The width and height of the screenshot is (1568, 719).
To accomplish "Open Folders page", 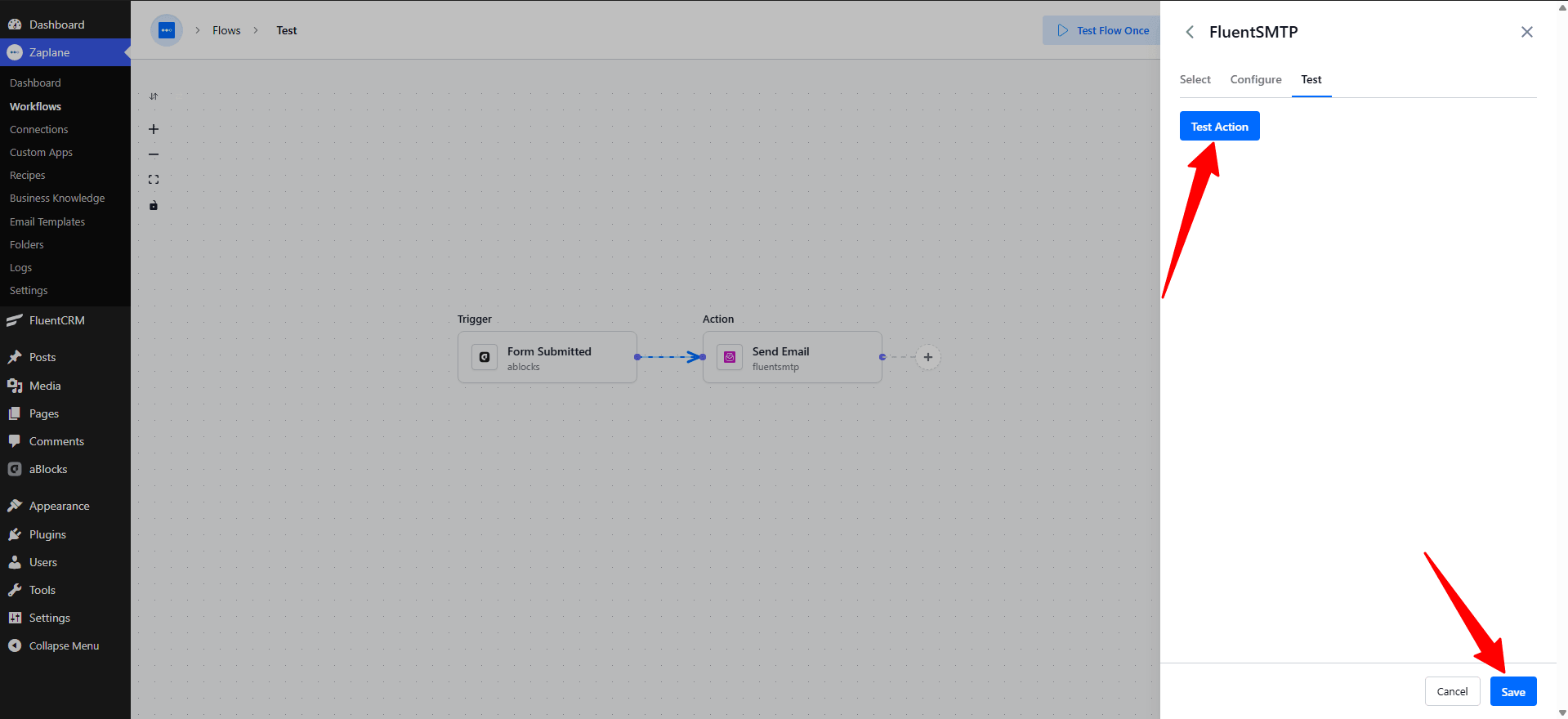I will coord(27,244).
